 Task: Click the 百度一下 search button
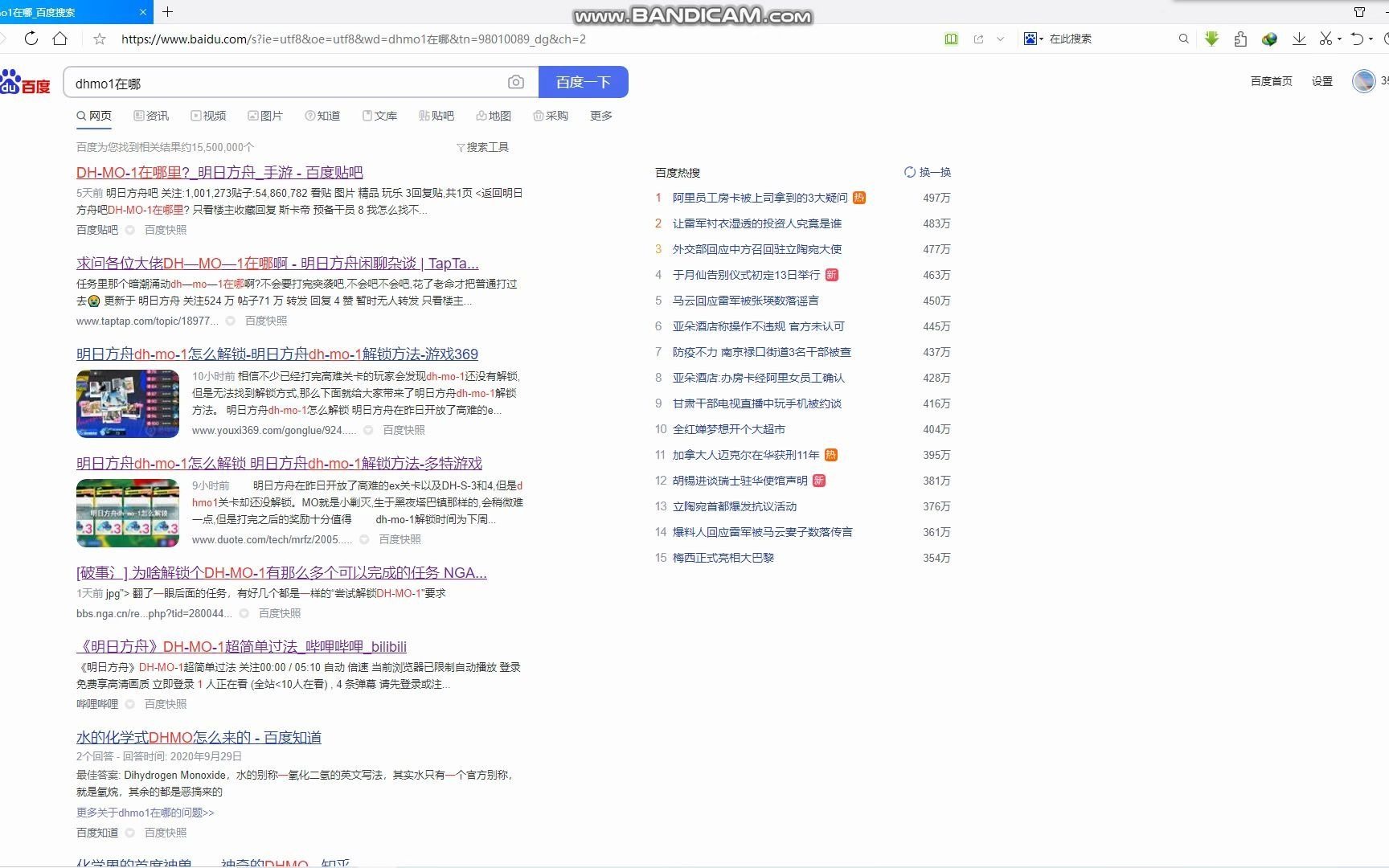(x=584, y=82)
